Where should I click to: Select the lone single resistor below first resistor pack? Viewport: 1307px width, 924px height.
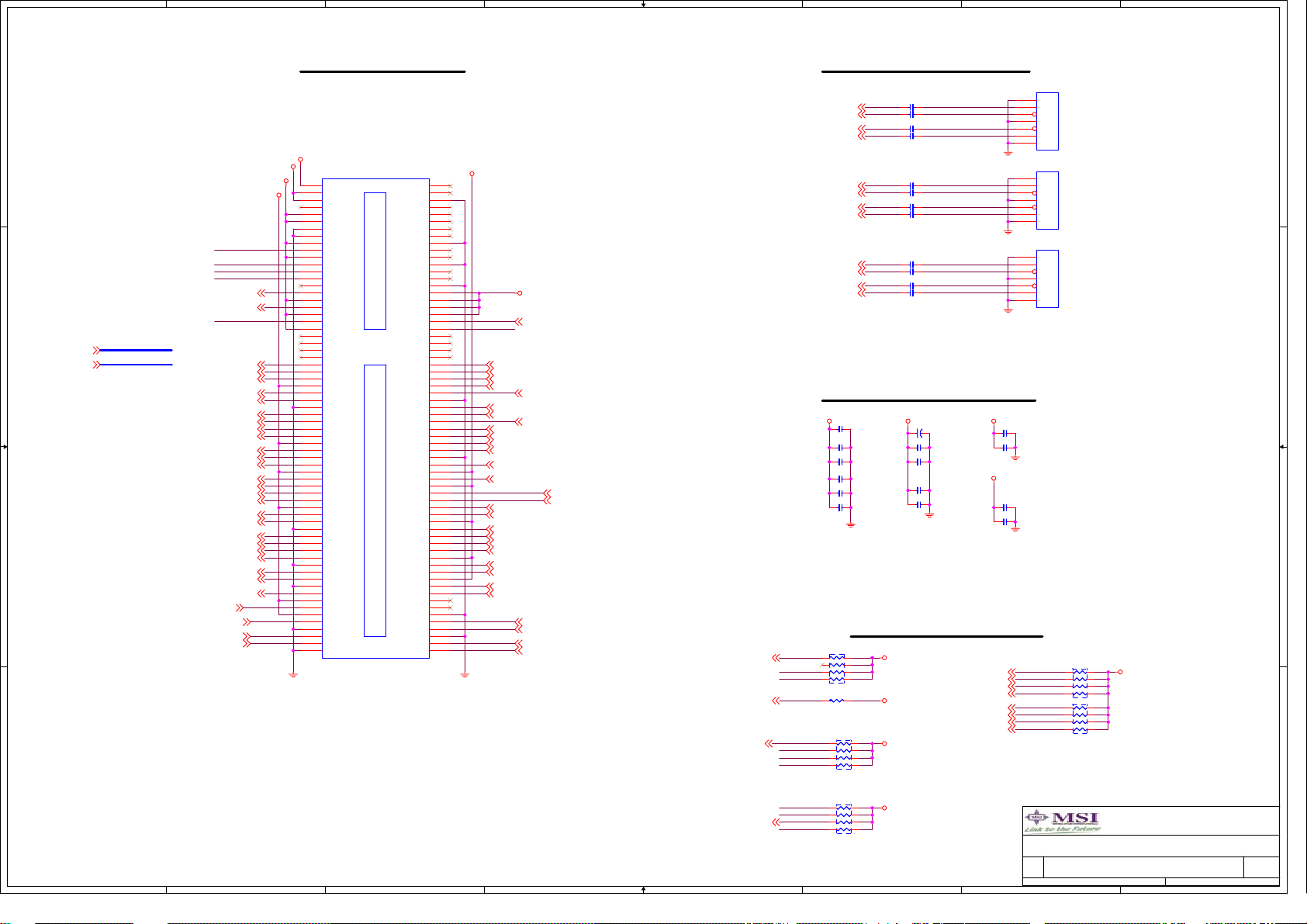click(x=836, y=701)
